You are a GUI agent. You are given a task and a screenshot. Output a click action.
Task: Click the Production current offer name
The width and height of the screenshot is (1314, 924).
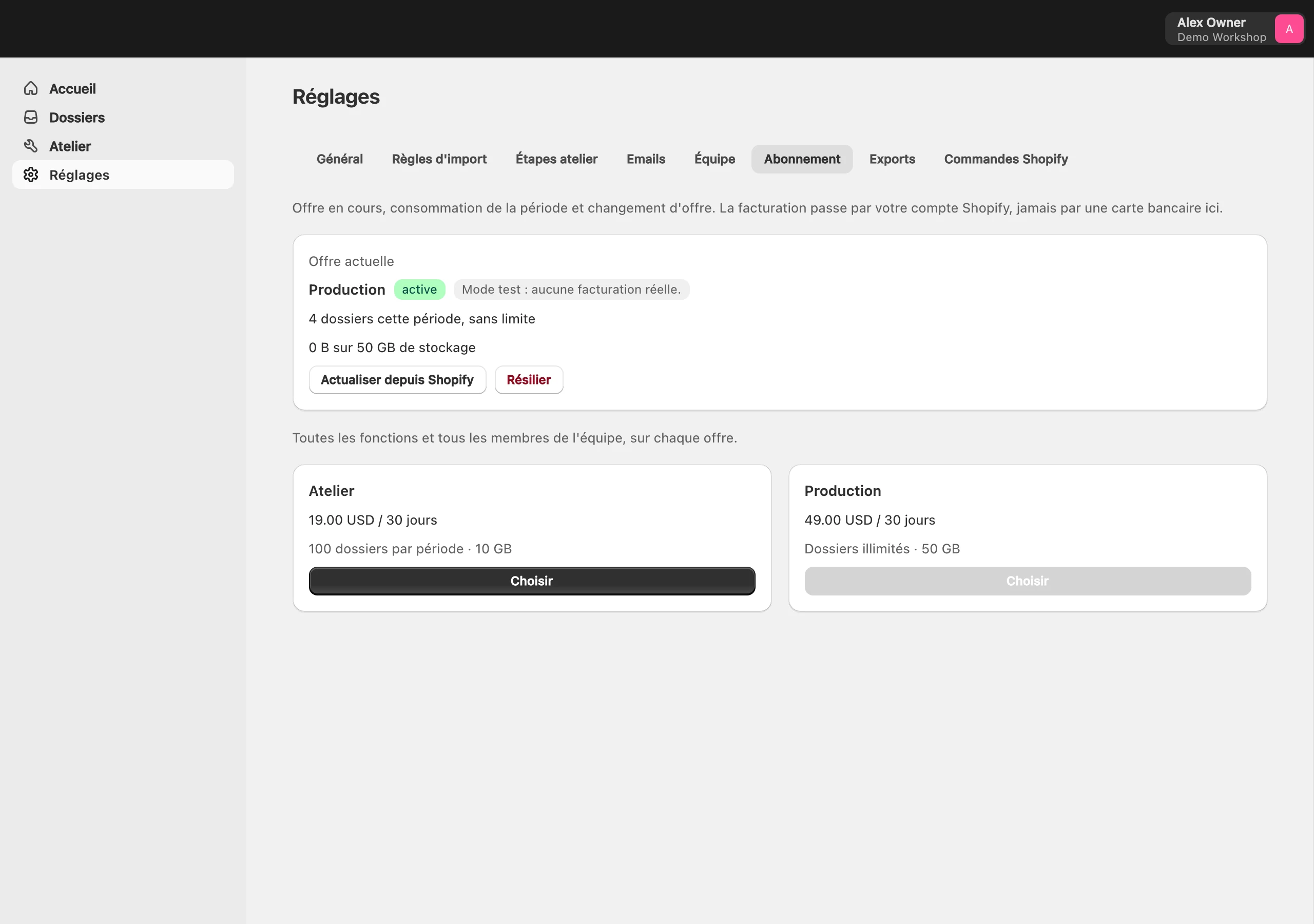(x=347, y=290)
